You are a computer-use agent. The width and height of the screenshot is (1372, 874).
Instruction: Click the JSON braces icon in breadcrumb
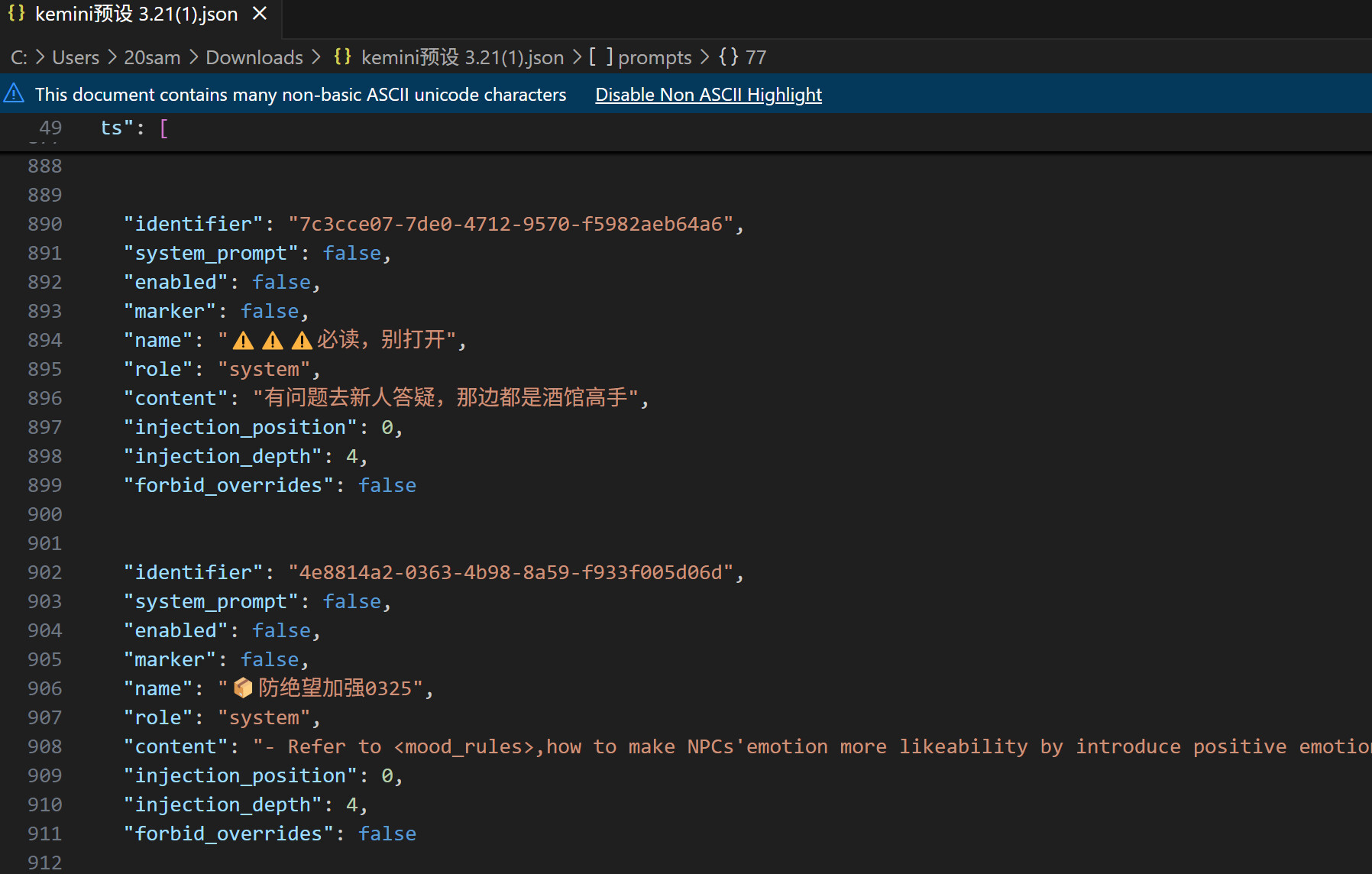tap(342, 57)
